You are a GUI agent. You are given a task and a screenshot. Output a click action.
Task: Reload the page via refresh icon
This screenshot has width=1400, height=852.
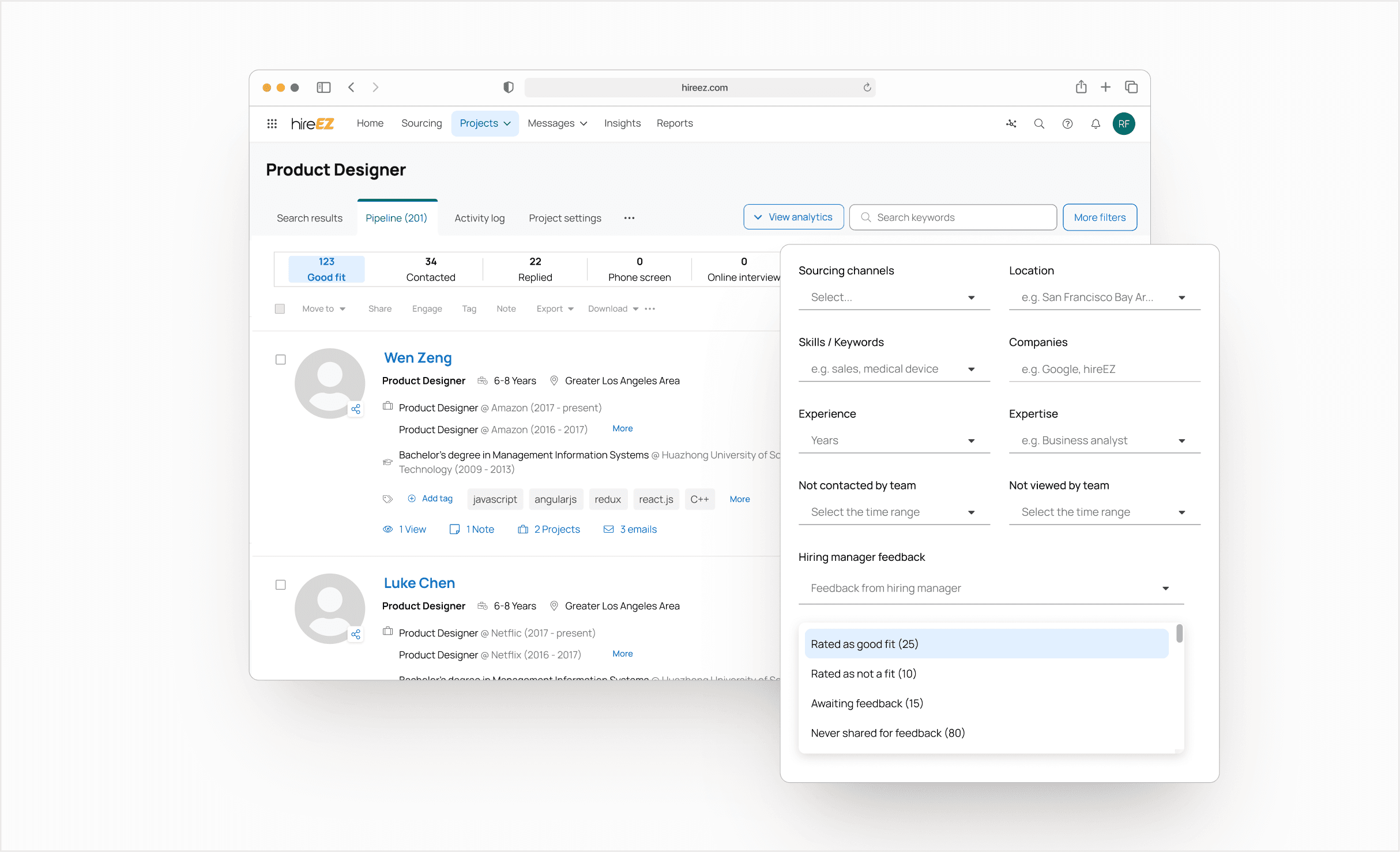point(867,87)
